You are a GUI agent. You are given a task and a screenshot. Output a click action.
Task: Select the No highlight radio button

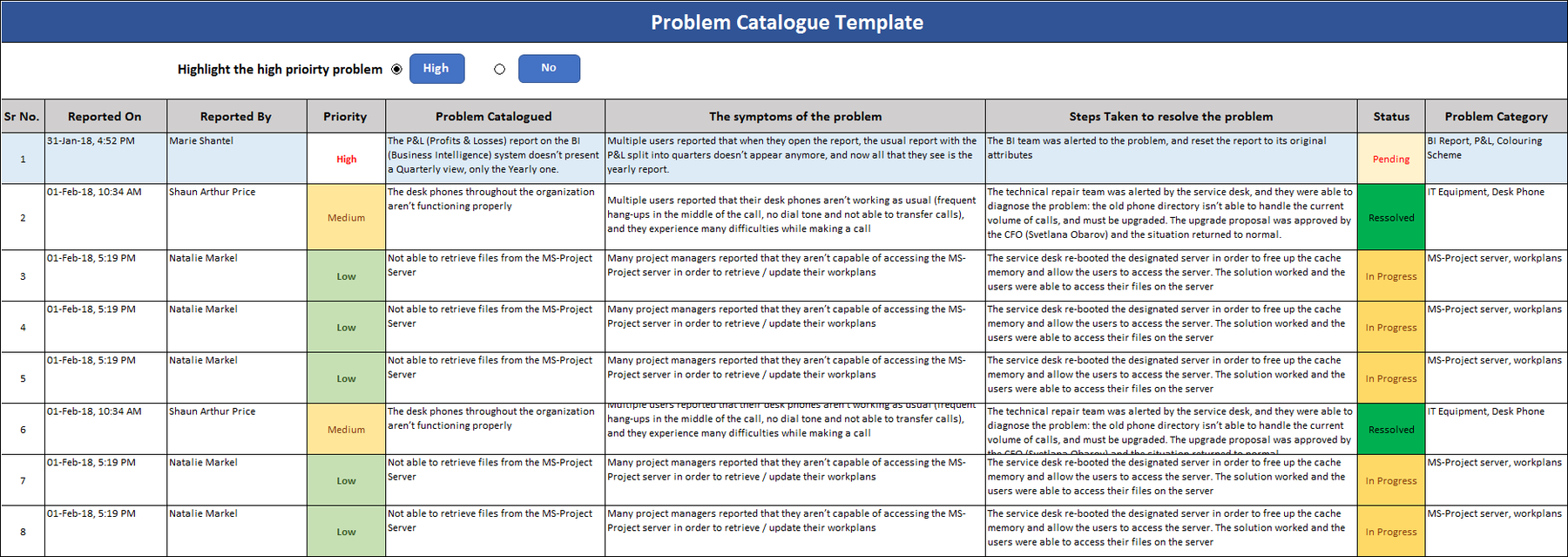[x=499, y=69]
